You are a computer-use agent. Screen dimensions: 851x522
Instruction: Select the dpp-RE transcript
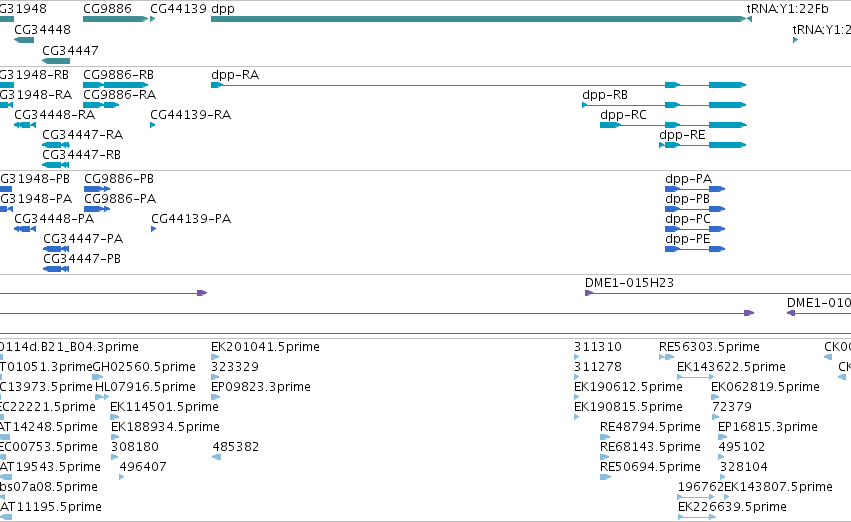coord(703,145)
